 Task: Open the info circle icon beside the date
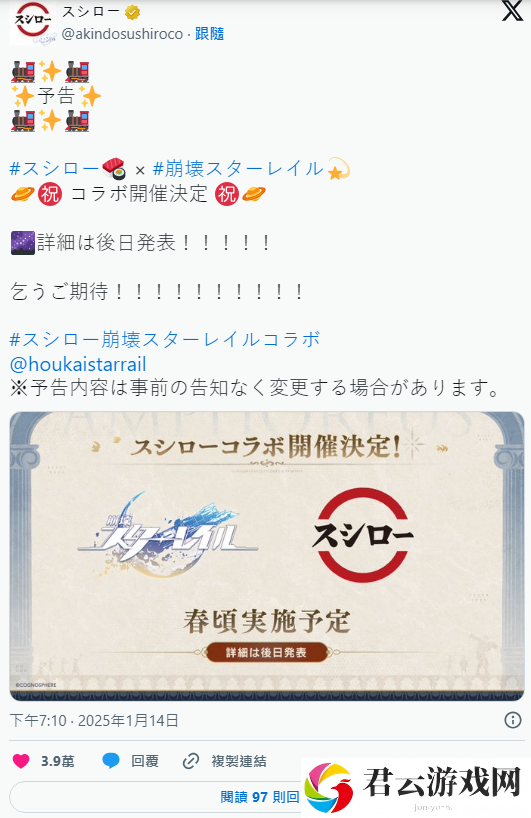513,720
